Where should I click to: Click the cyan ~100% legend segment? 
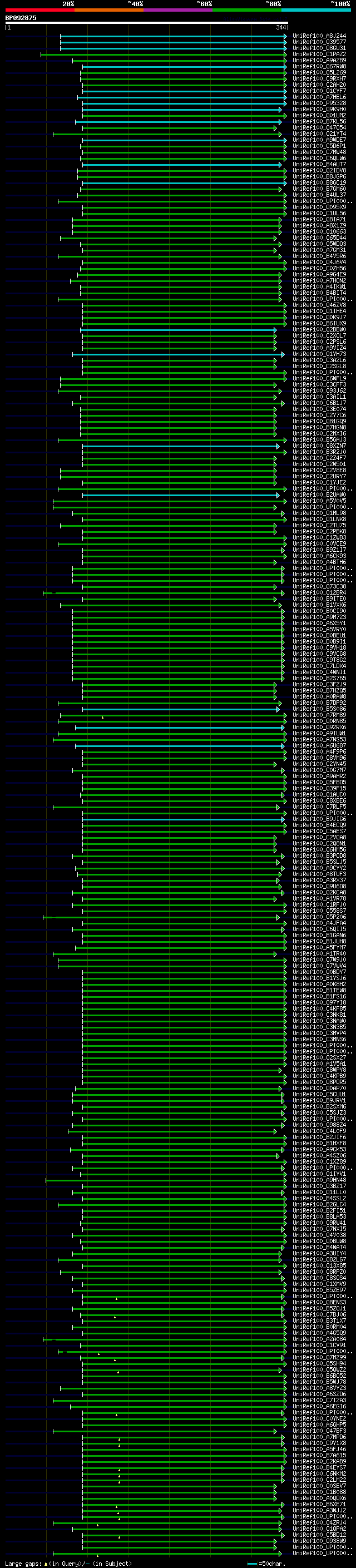(x=316, y=11)
